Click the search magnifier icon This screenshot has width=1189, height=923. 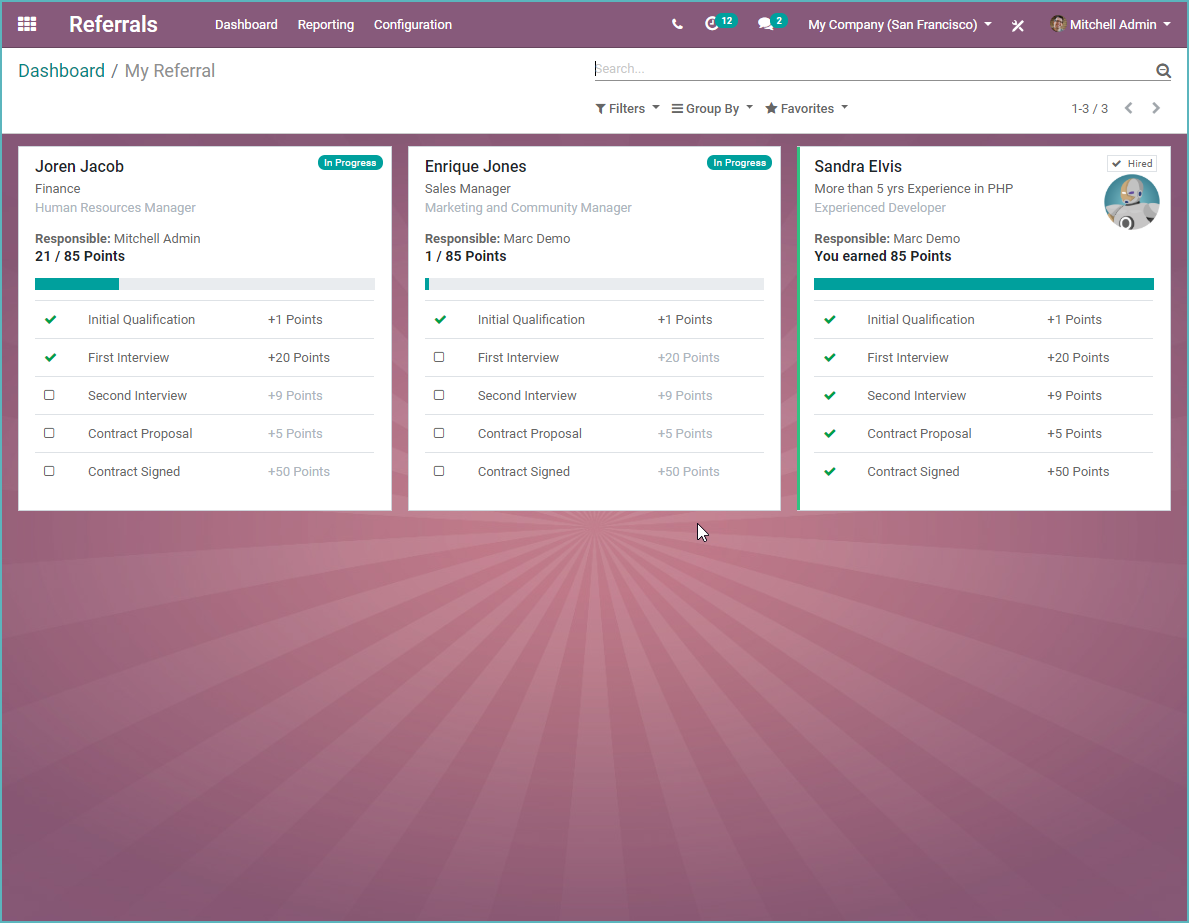[1163, 70]
